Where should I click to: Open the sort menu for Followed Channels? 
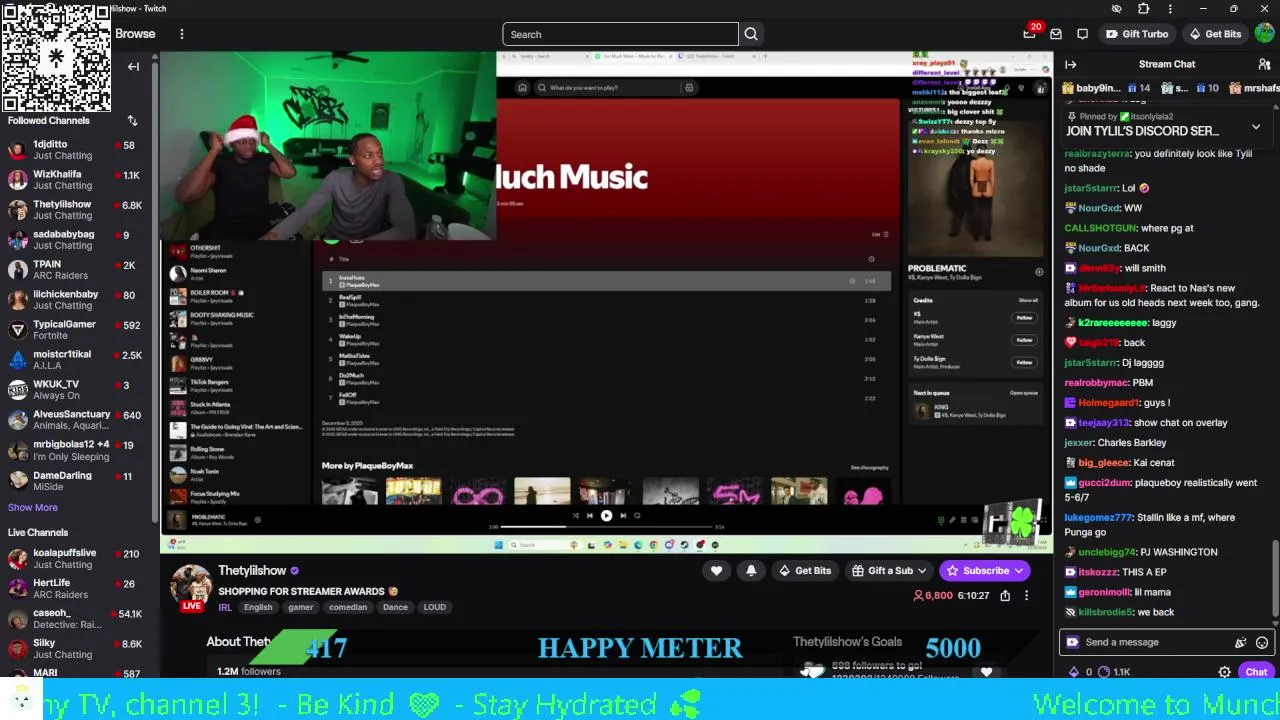click(x=132, y=120)
